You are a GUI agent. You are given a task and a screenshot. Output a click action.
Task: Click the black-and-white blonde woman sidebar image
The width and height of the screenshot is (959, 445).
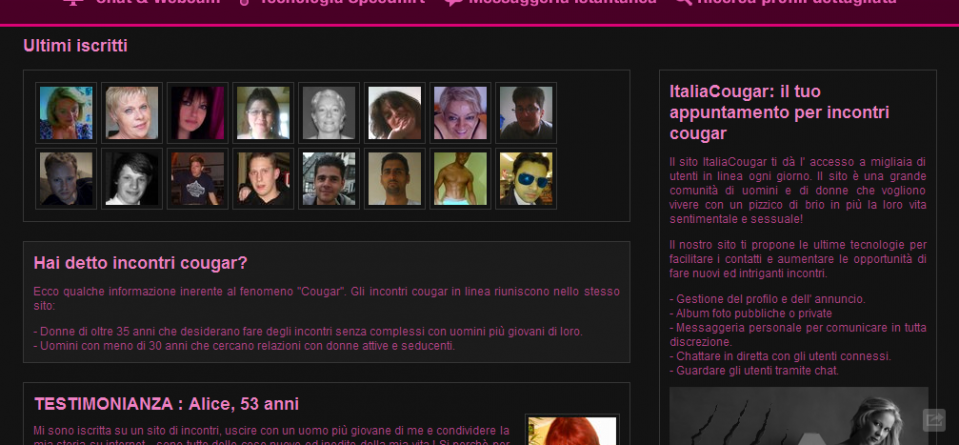point(798,416)
